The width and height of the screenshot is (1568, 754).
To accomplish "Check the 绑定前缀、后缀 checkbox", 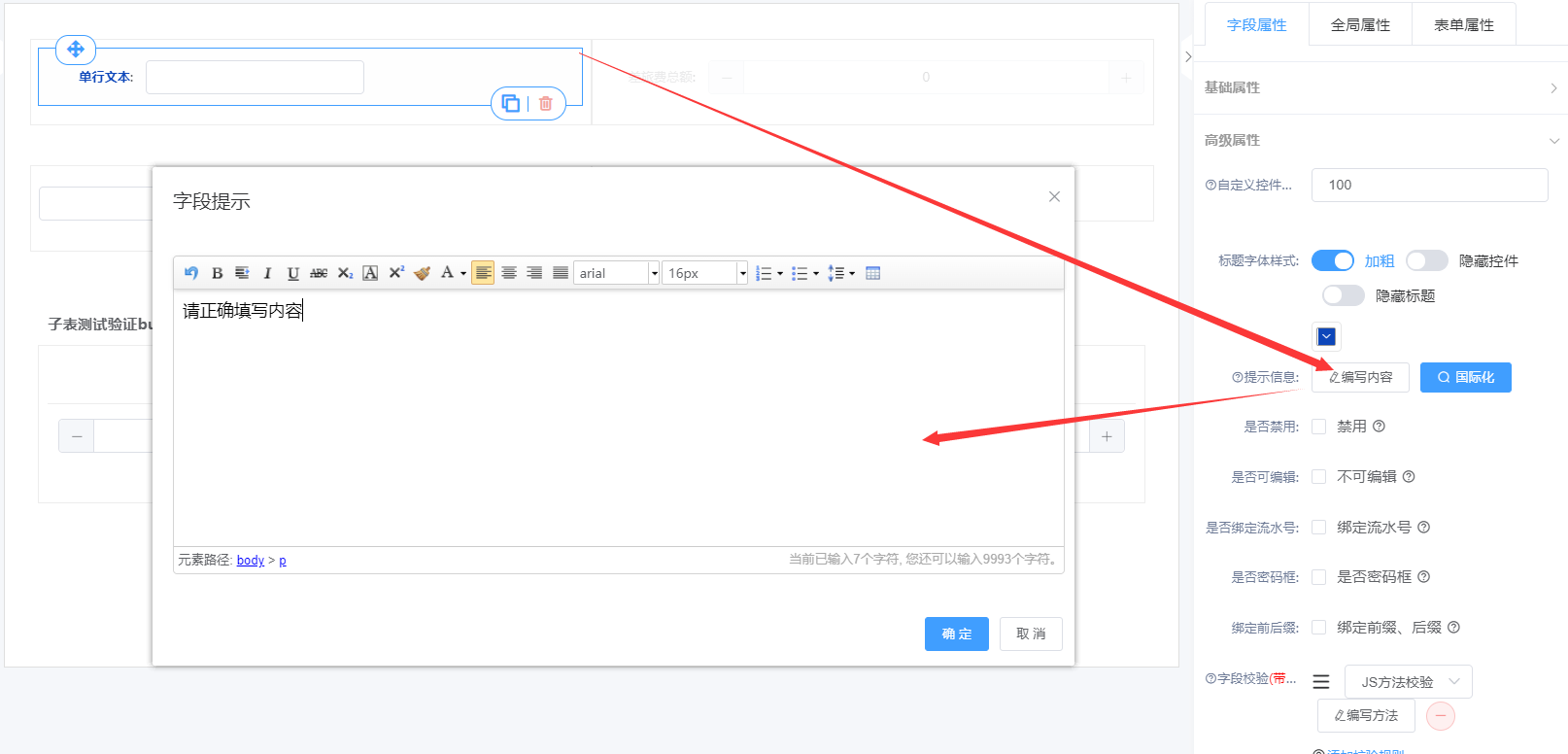I will (1319, 628).
